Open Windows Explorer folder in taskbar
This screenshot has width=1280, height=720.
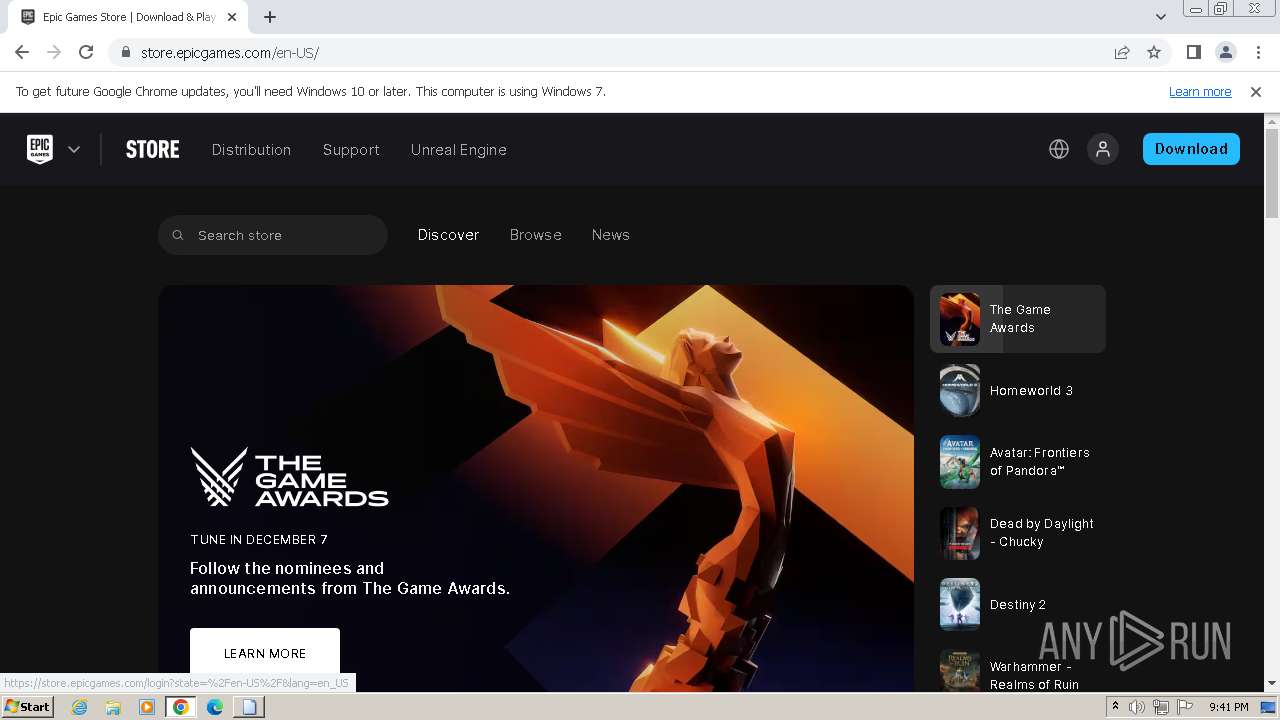click(113, 707)
